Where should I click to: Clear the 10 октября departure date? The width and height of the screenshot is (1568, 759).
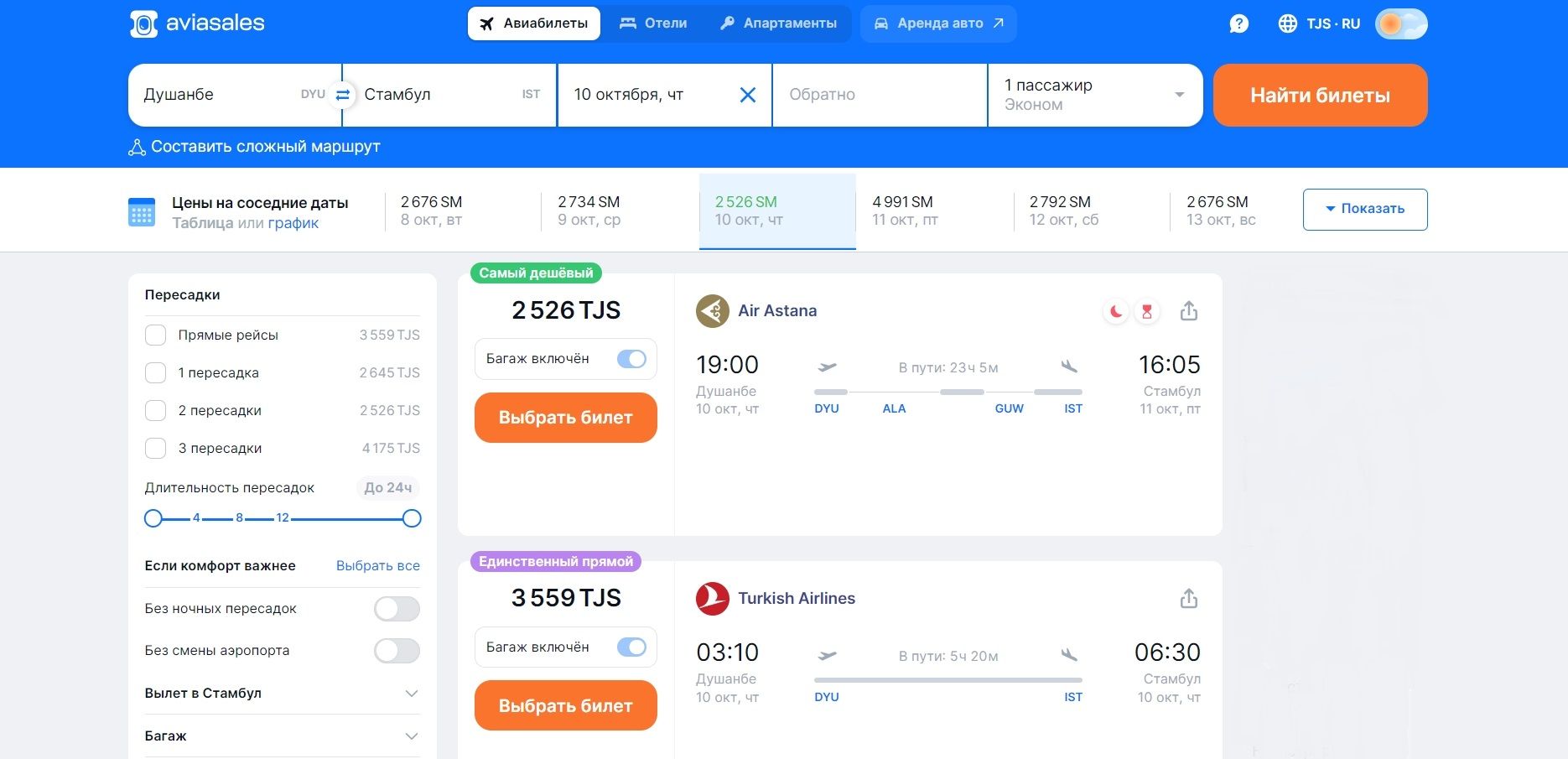(x=748, y=95)
